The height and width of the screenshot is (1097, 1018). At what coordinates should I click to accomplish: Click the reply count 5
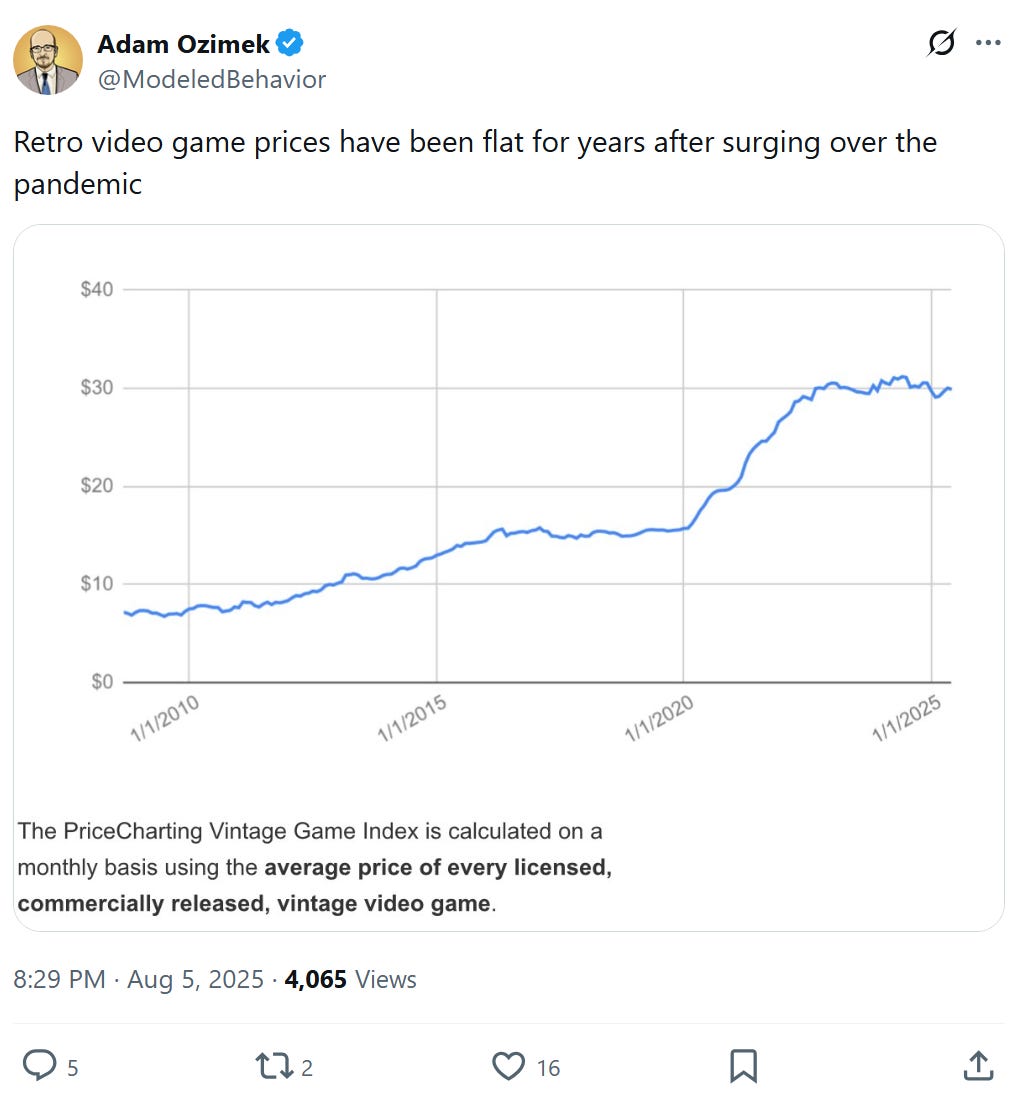point(73,1068)
